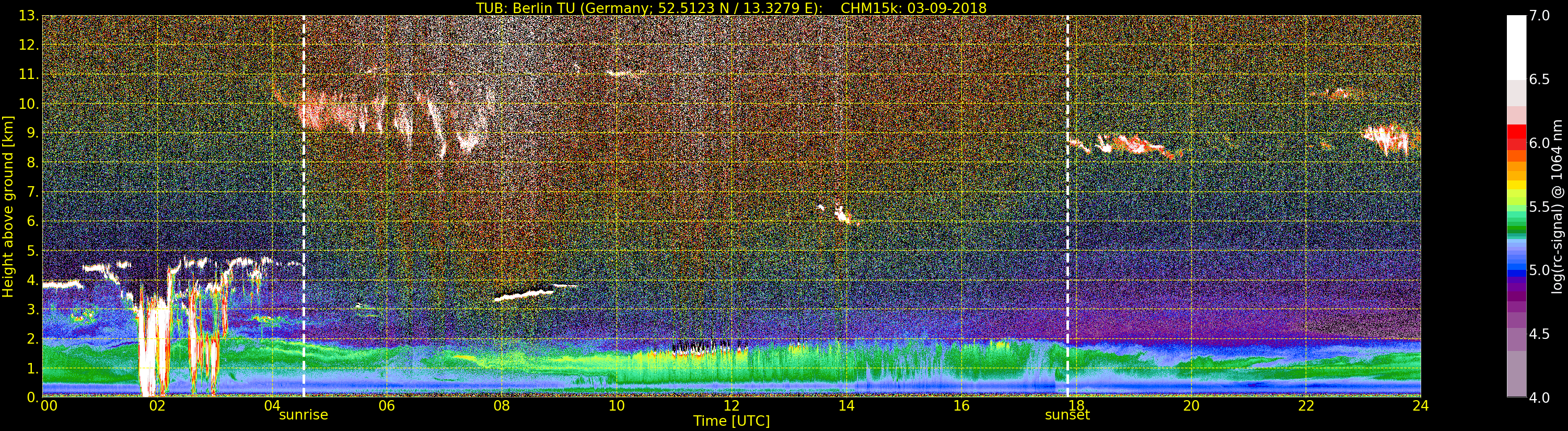The width and height of the screenshot is (1568, 431).
Task: Click the 'Time [UTC]' axis label
Action: pos(731,421)
